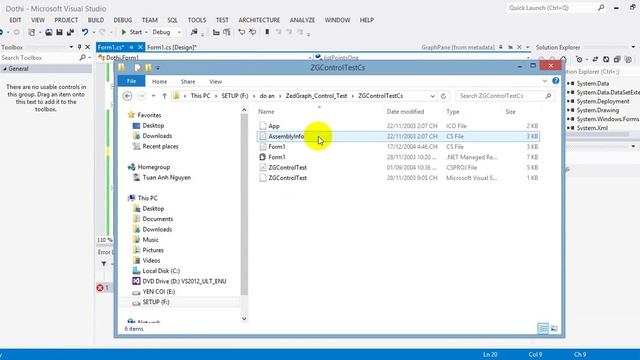The image size is (640, 360).
Task: Open the GraphPane [from metadata] tab
Action: [x=458, y=47]
